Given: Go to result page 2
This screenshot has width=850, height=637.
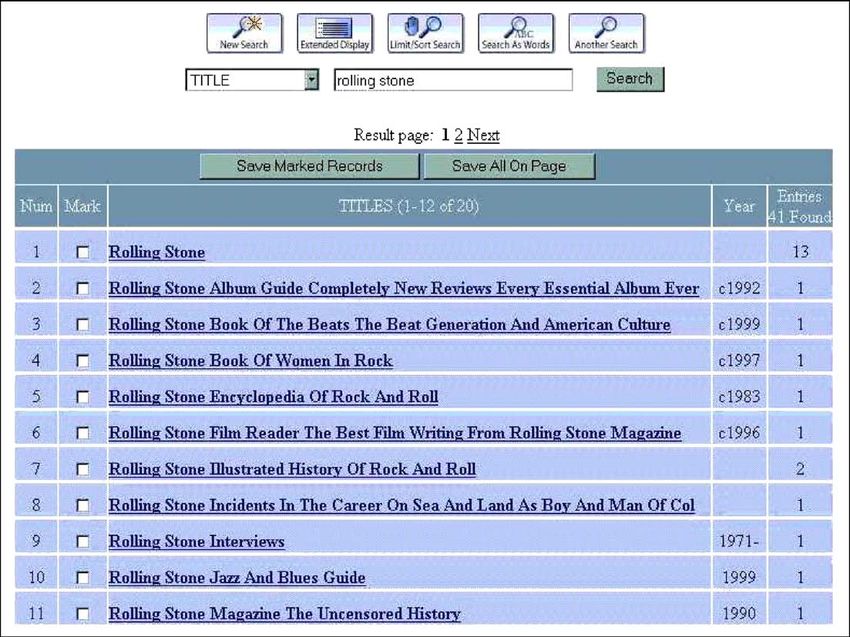Looking at the screenshot, I should [x=459, y=135].
